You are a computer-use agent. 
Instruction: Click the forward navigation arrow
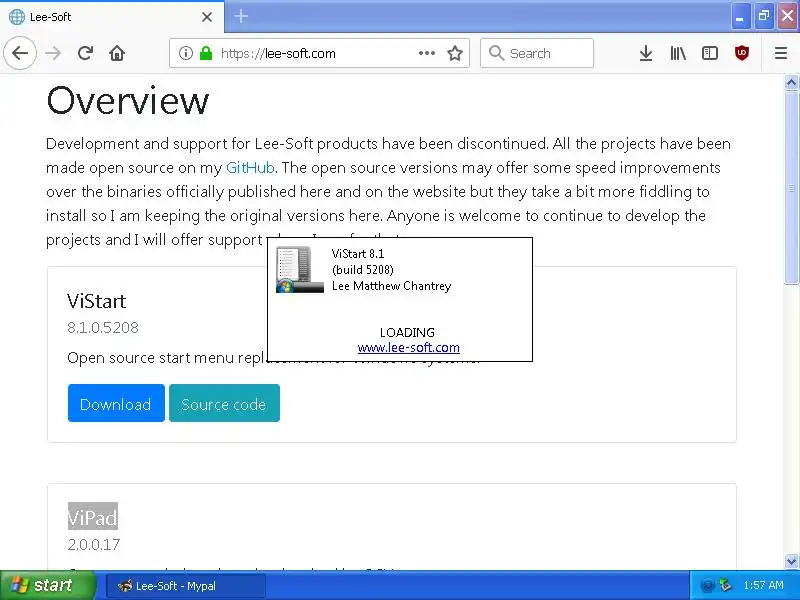pyautogui.click(x=53, y=53)
